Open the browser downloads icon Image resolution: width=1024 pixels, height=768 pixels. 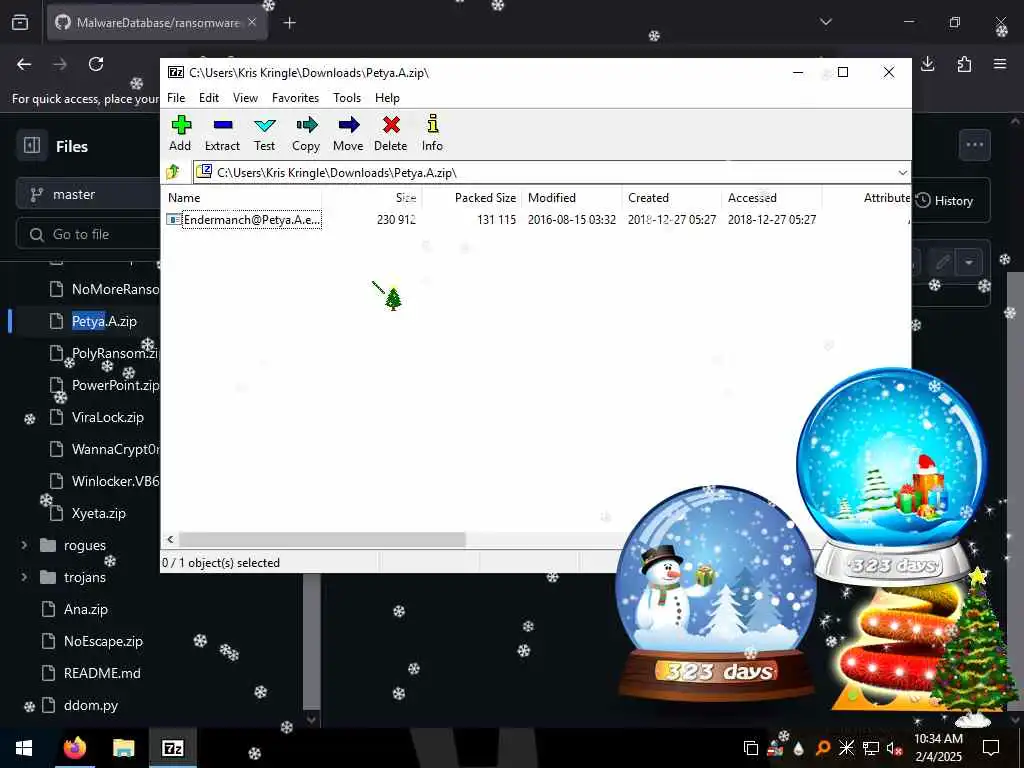pyautogui.click(x=927, y=64)
